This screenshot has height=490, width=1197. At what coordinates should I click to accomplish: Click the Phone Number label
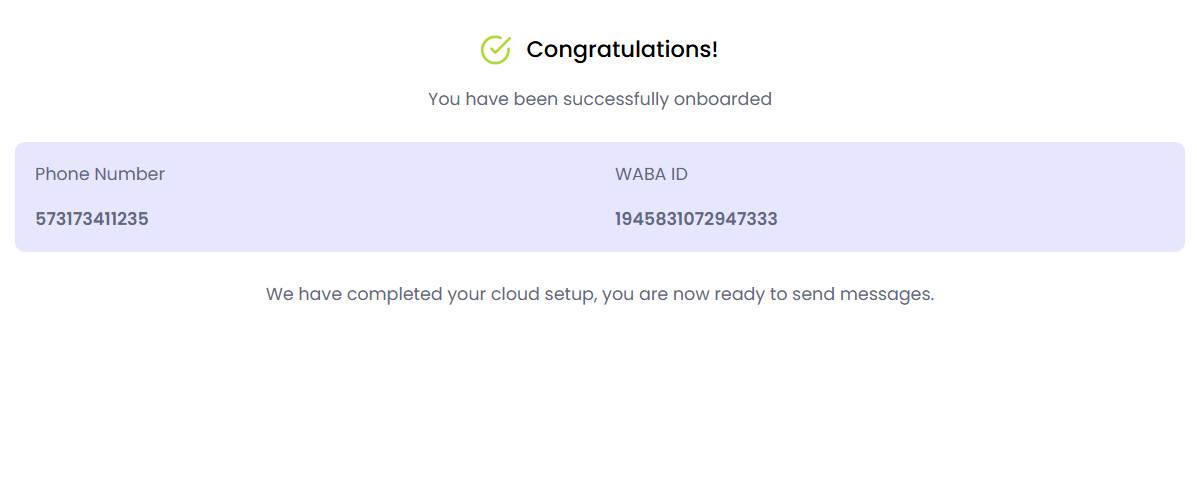(100, 174)
